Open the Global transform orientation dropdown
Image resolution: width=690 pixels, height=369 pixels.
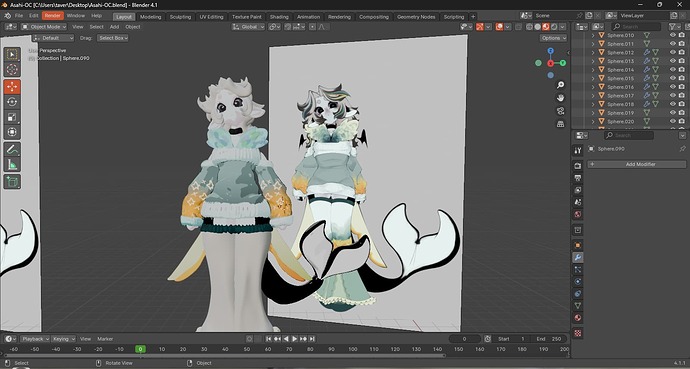(x=249, y=27)
